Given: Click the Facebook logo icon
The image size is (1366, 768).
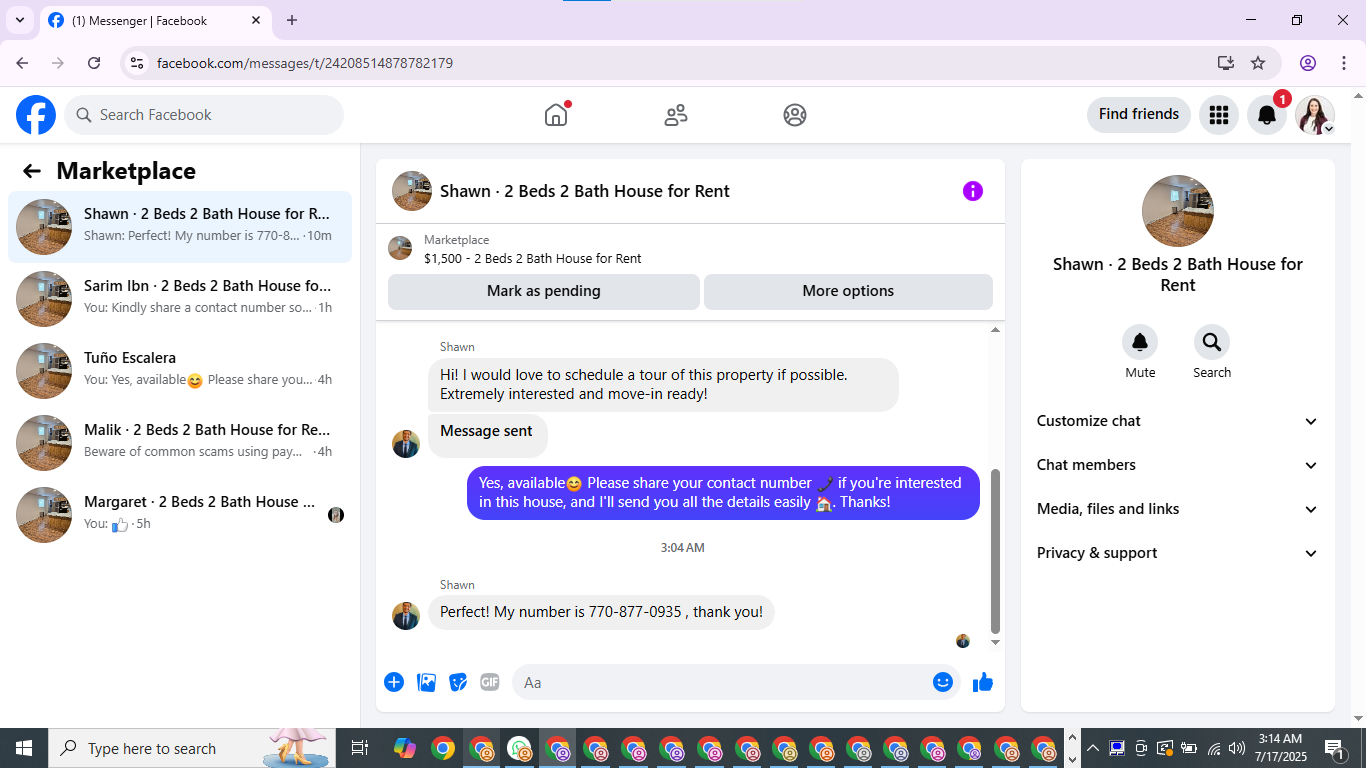Looking at the screenshot, I should (36, 115).
